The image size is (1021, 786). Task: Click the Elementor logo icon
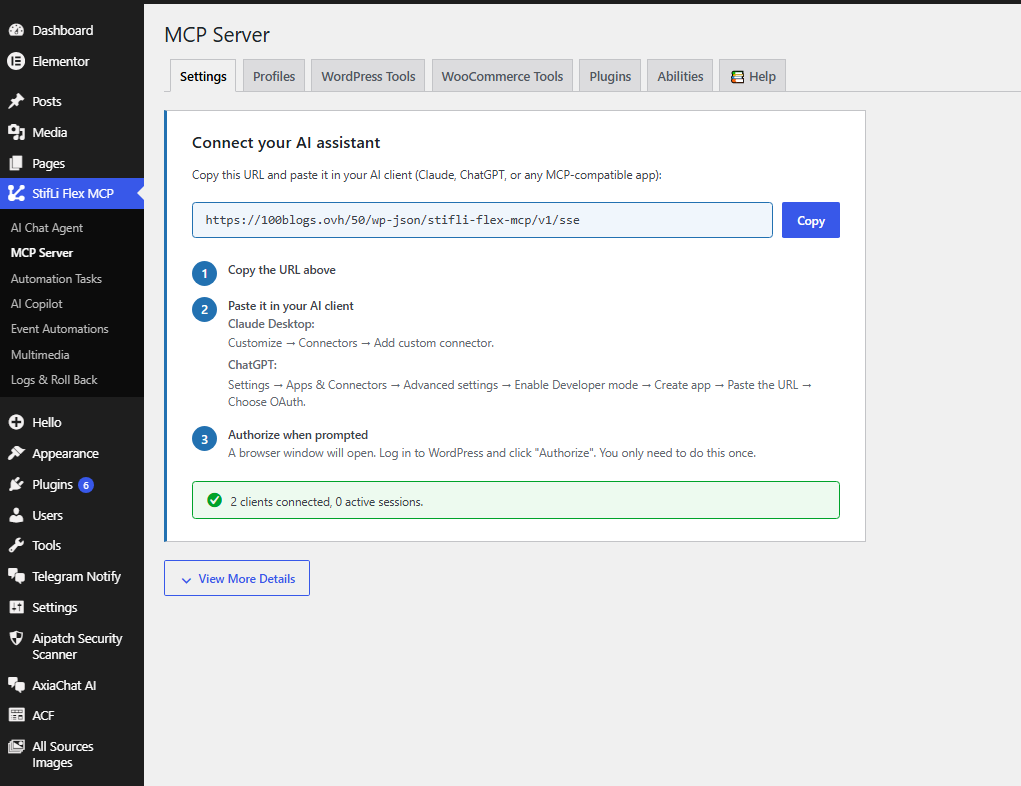coord(16,61)
